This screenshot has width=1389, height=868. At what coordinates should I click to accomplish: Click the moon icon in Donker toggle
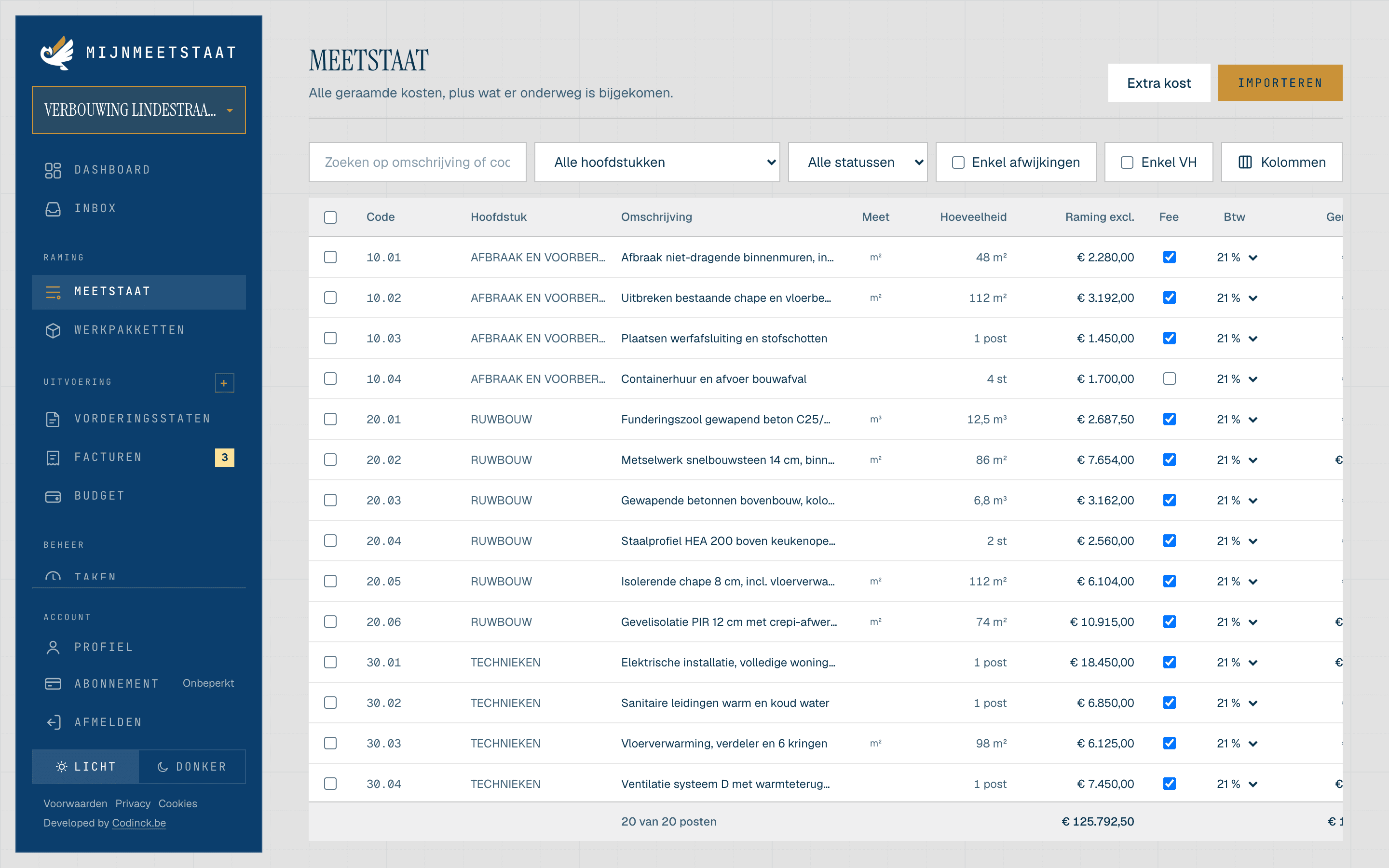[x=163, y=767]
